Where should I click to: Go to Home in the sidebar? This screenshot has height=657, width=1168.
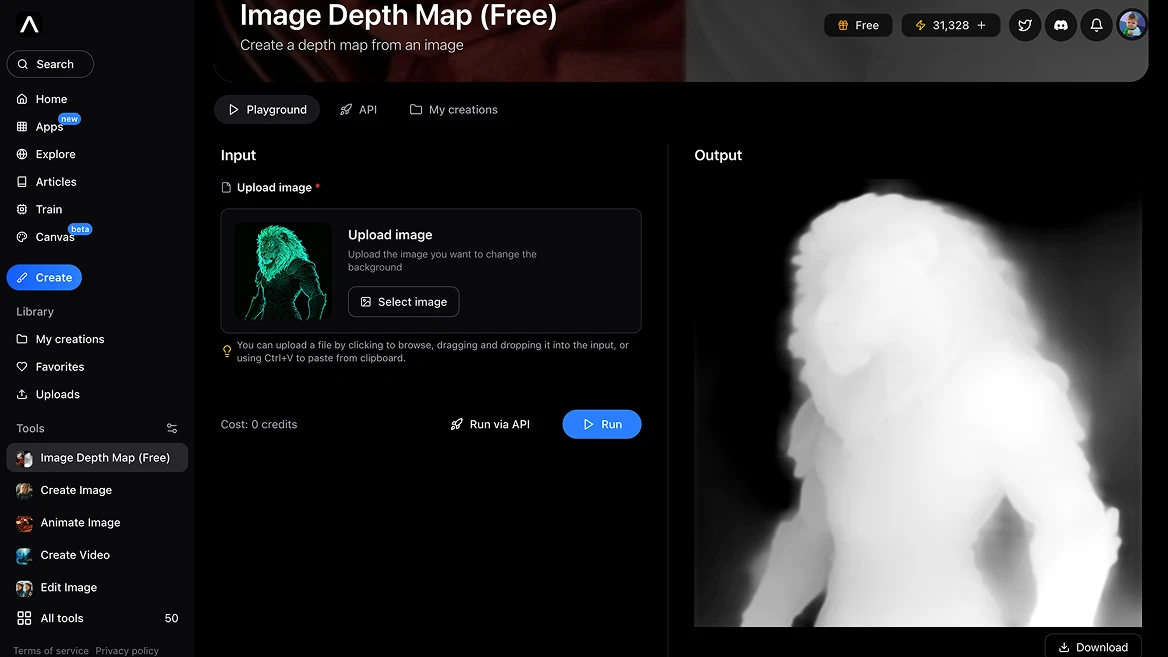[51, 99]
